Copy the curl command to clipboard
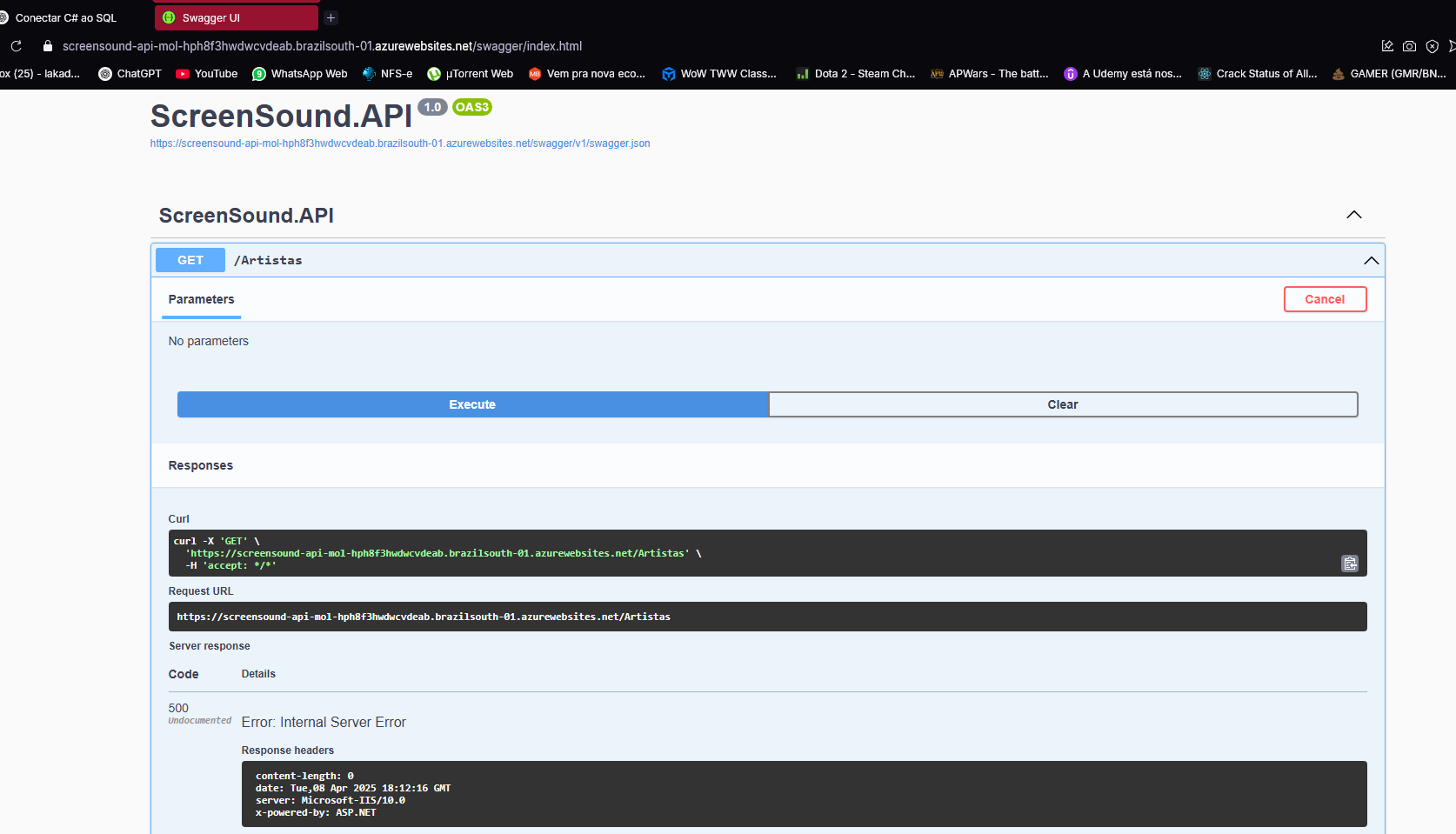The width and height of the screenshot is (1456, 834). click(1350, 564)
